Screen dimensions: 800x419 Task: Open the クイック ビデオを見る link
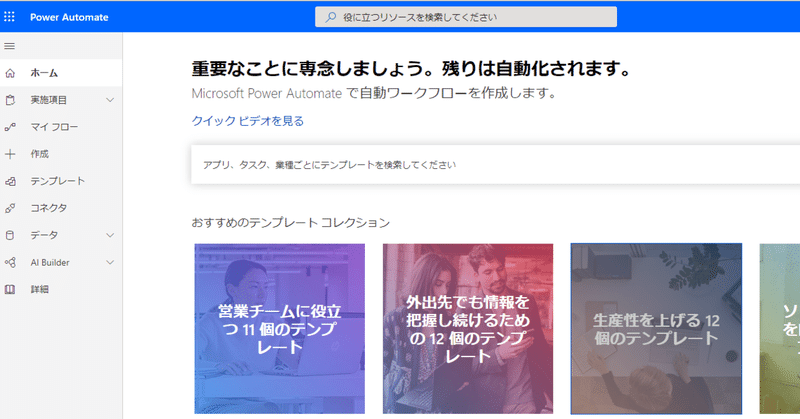click(x=247, y=121)
